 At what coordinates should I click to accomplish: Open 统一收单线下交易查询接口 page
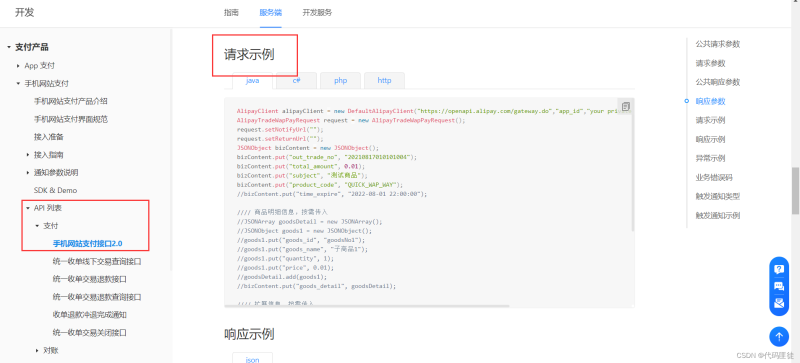coord(96,262)
